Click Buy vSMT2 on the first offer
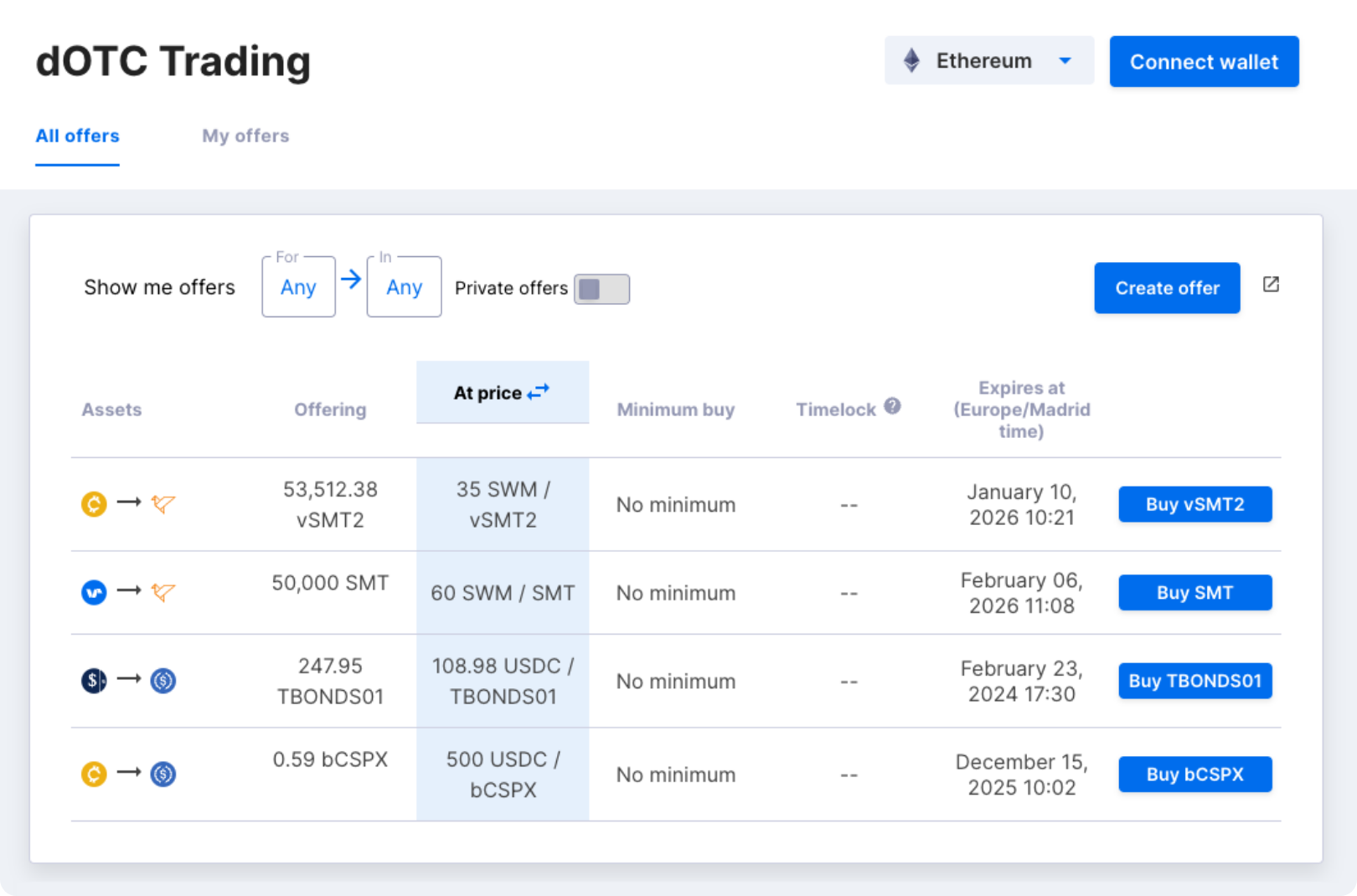The height and width of the screenshot is (896, 1357). [1194, 504]
